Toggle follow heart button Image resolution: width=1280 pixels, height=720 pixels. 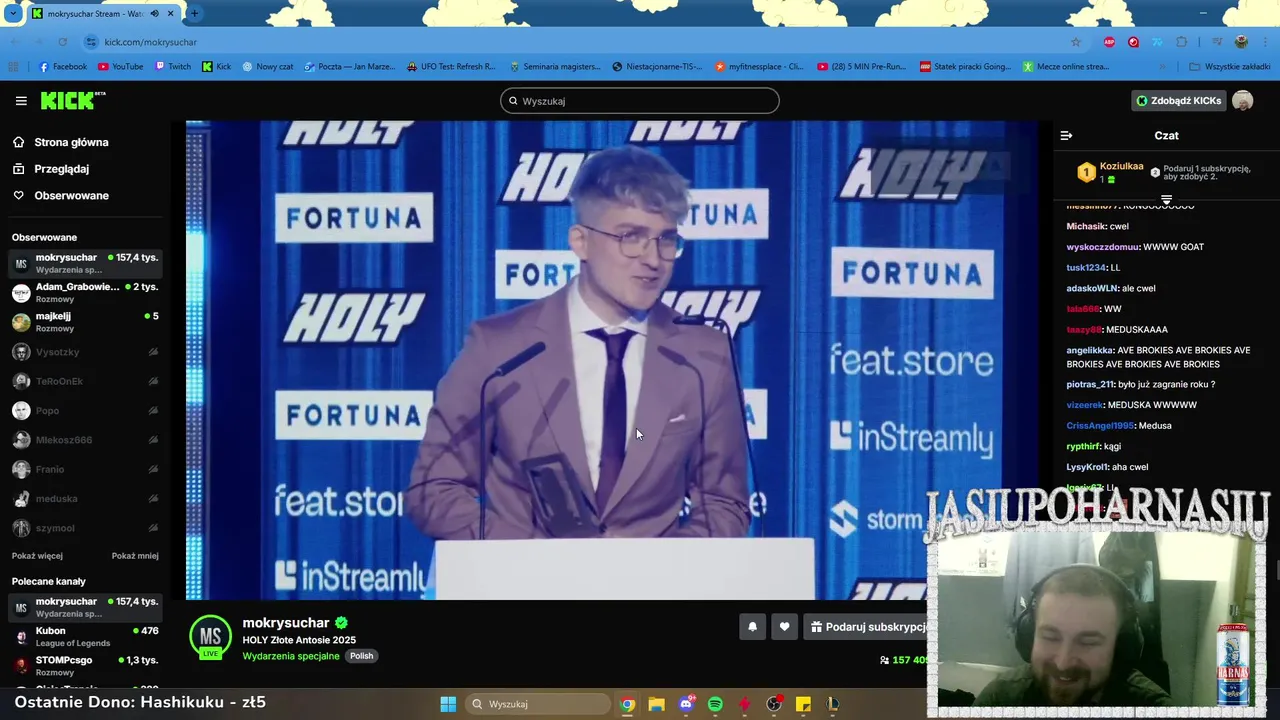pyautogui.click(x=784, y=627)
